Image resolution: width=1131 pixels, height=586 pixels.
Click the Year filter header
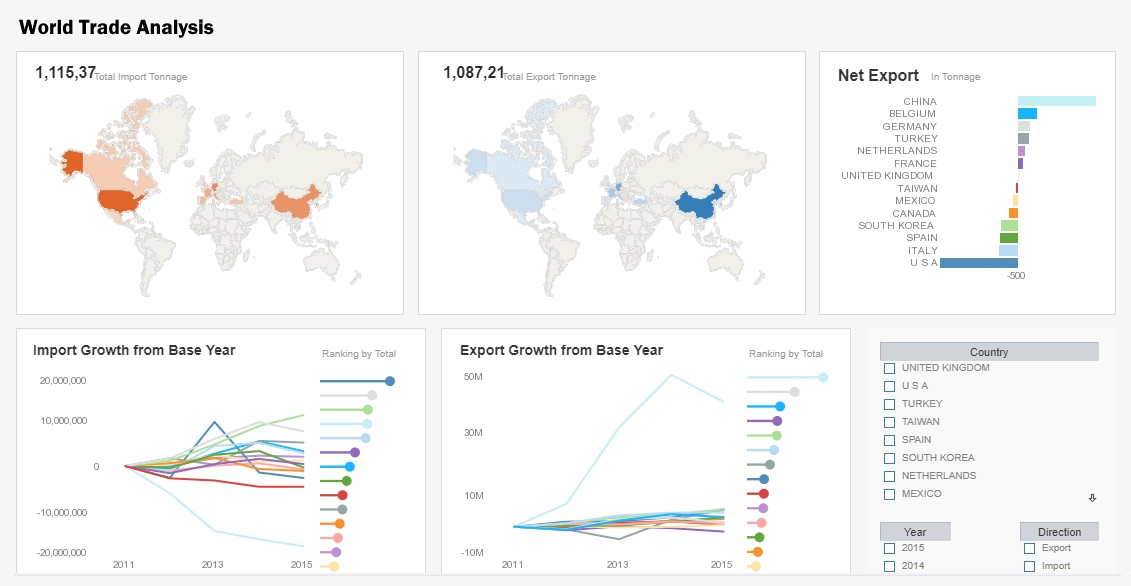(x=914, y=532)
